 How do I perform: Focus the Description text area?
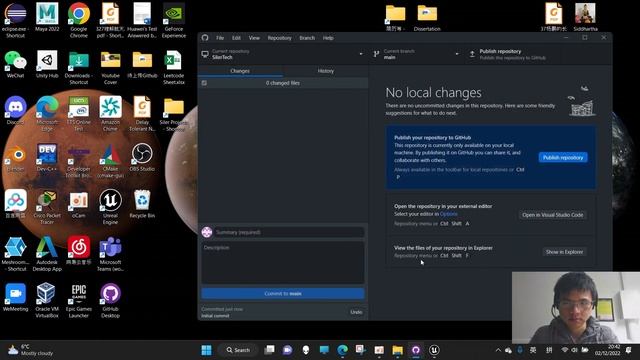[x=283, y=262]
